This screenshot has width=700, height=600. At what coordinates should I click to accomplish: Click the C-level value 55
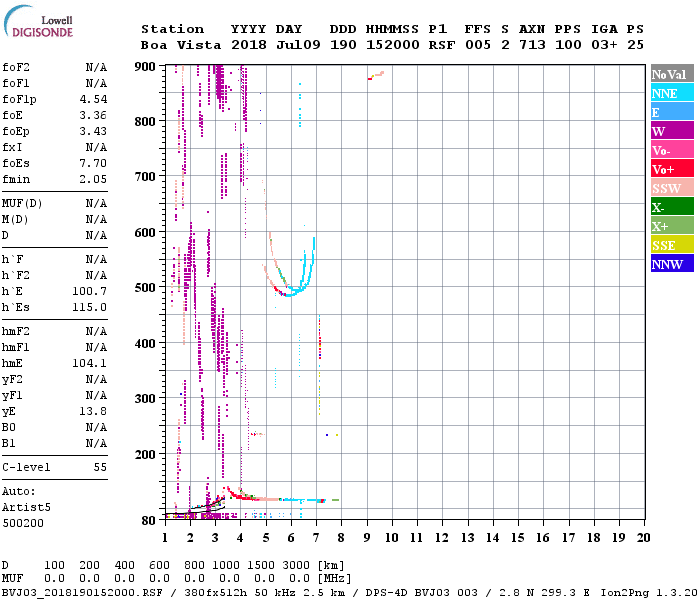point(100,467)
